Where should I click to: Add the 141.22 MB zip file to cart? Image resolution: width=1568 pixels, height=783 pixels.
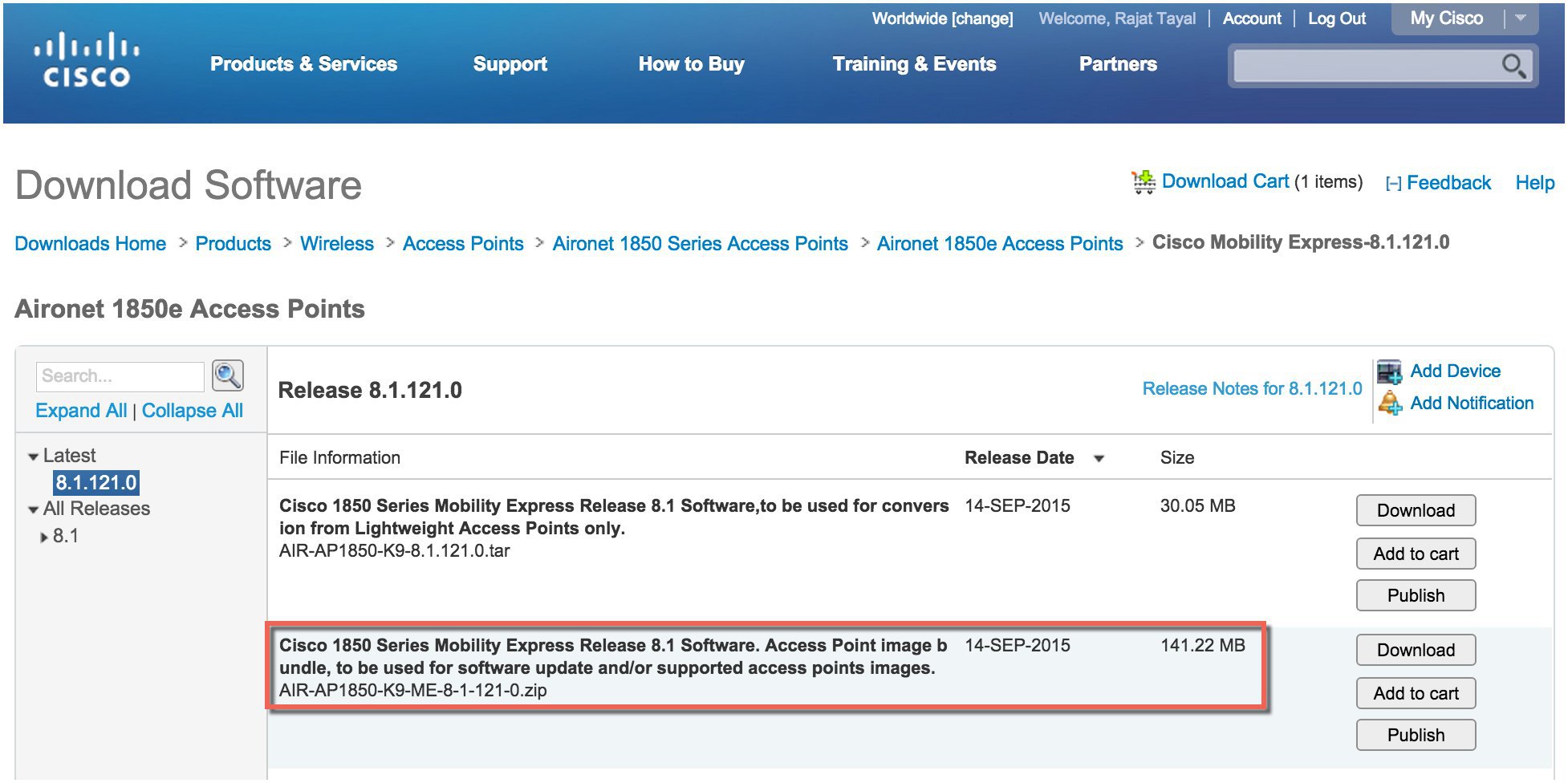1416,694
